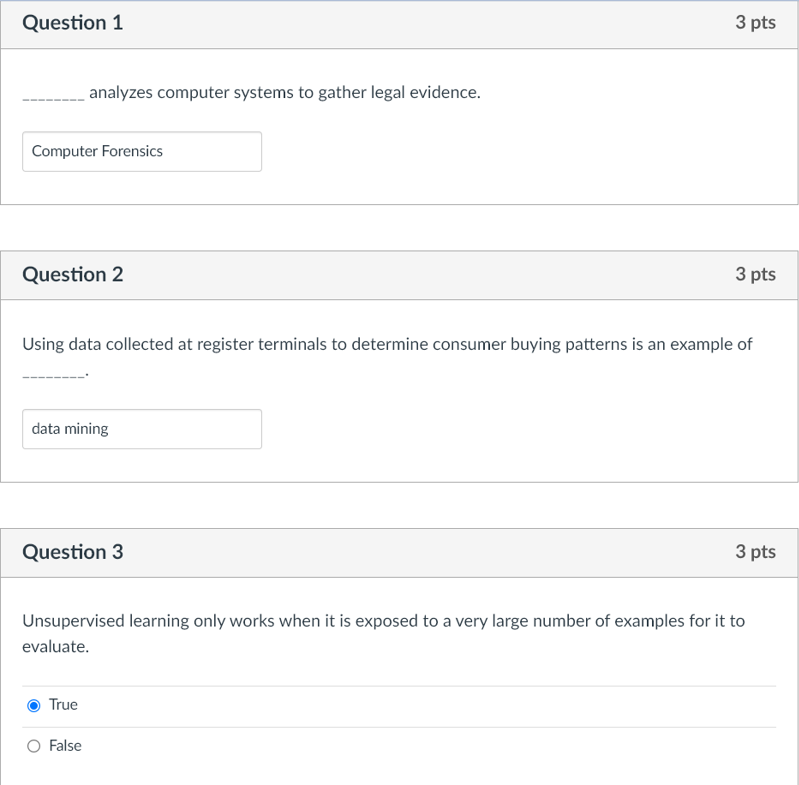
Task: Click the Question 3 heading
Action: (72, 551)
